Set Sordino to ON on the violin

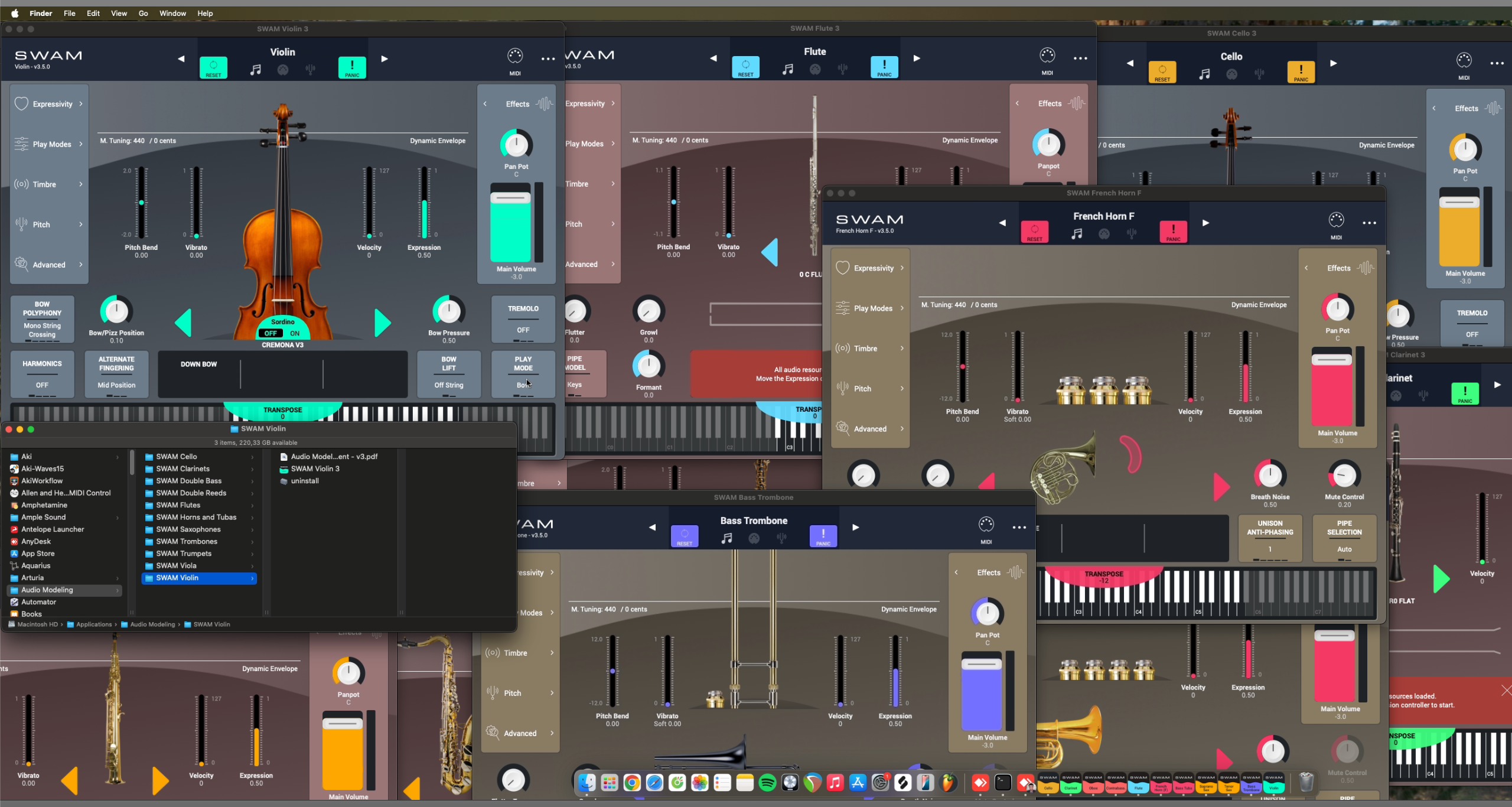coord(295,334)
